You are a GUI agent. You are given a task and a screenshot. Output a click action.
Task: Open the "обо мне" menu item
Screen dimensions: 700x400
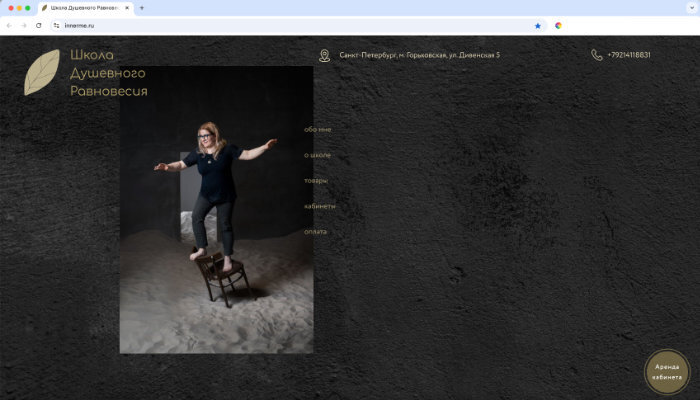317,129
